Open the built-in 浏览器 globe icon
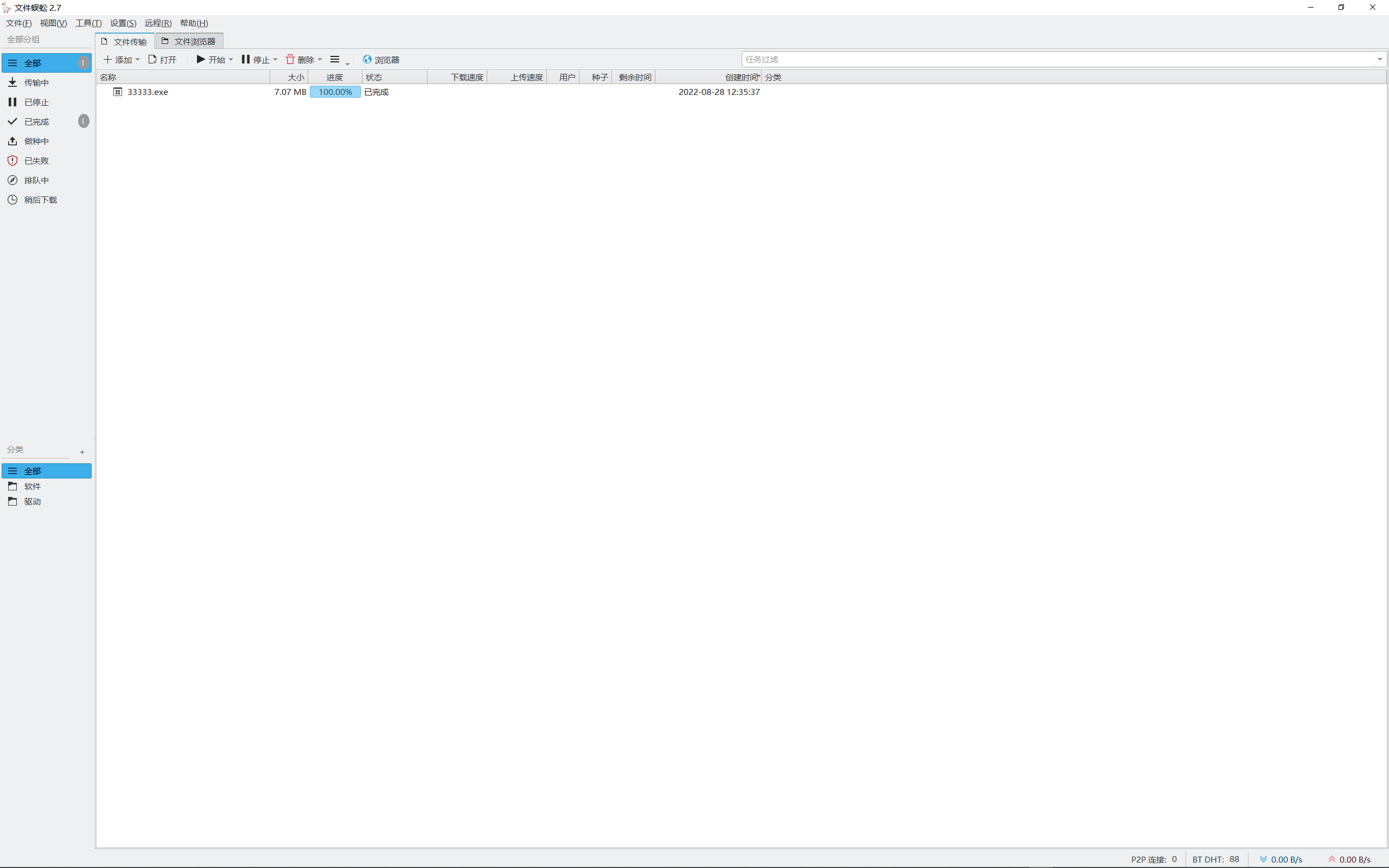 (367, 59)
